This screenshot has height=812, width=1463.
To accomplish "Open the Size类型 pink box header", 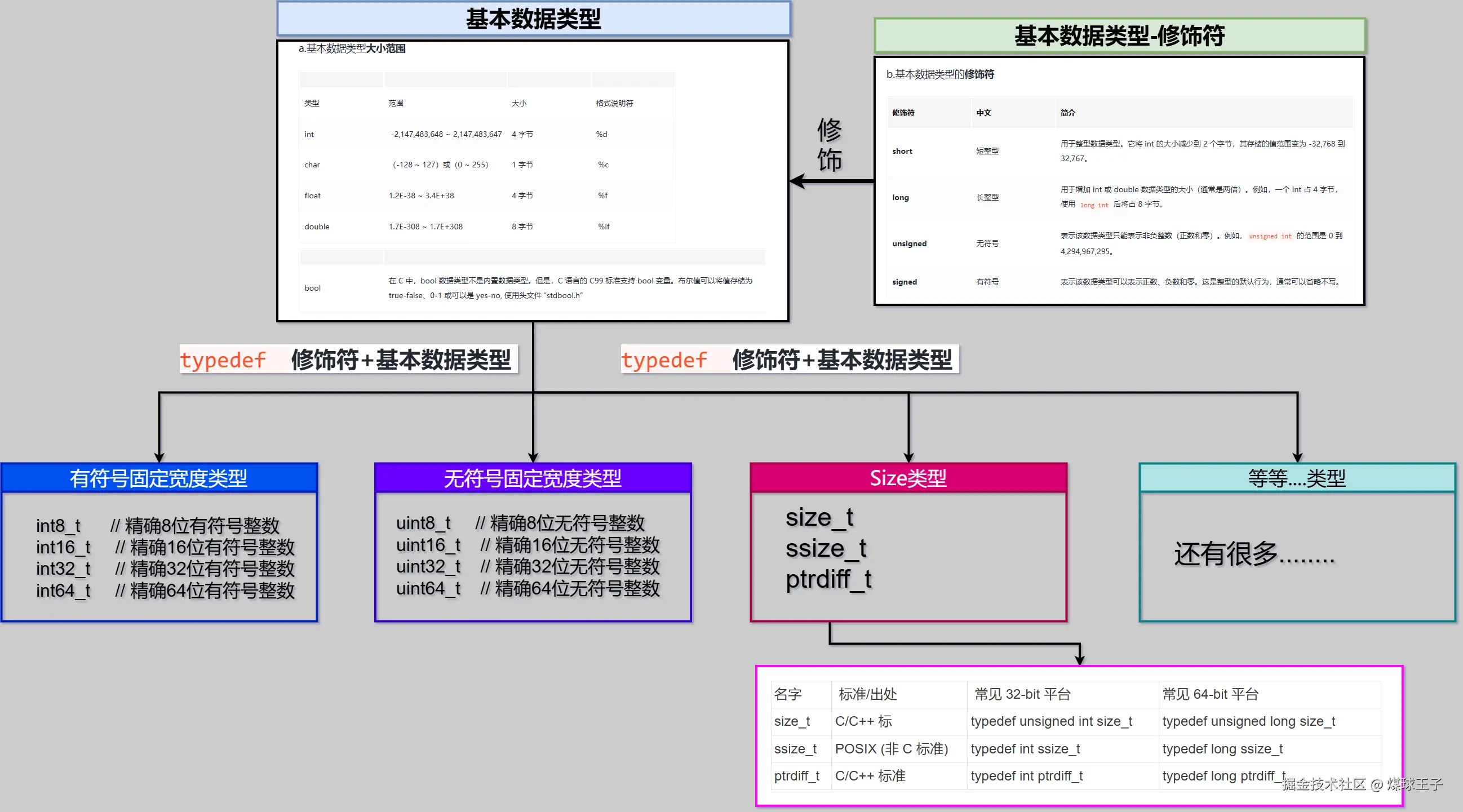I will 908,477.
